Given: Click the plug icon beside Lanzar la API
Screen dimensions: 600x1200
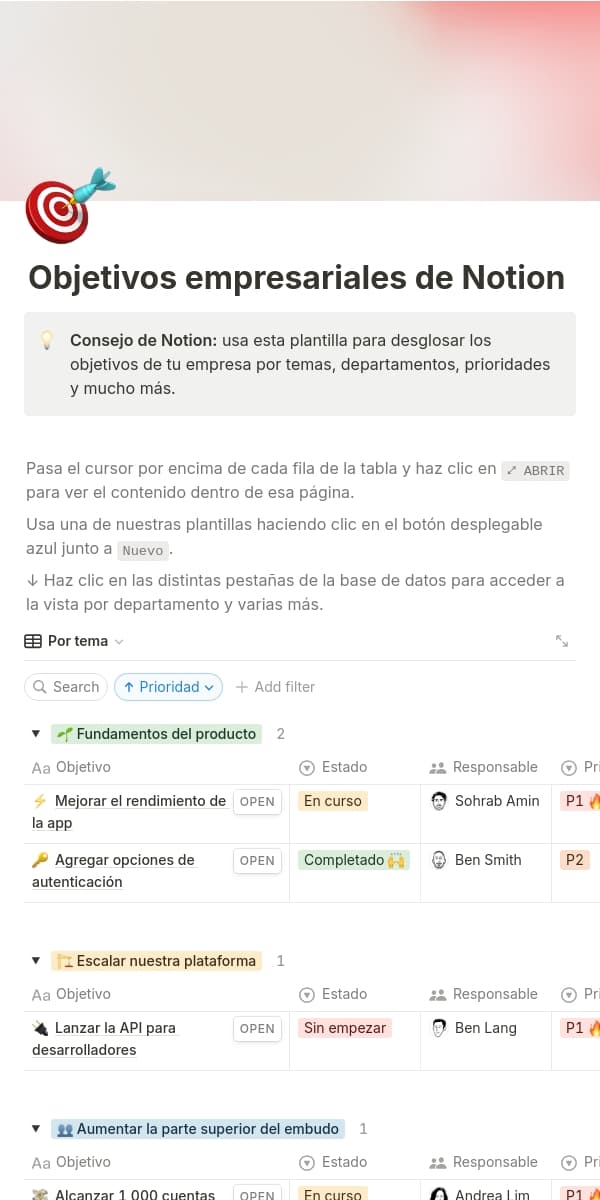Looking at the screenshot, I should (x=40, y=1028).
